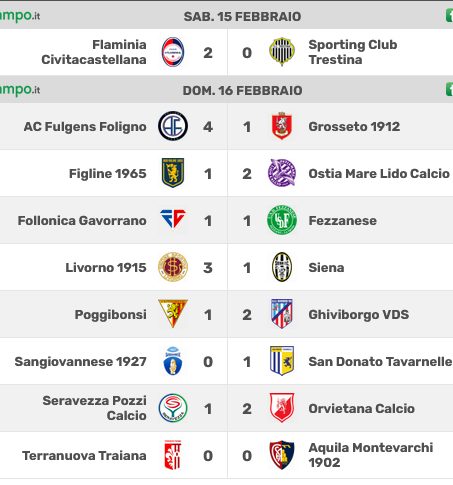Select the Grosseto 1912 red crest
453x485 pixels.
click(x=282, y=126)
